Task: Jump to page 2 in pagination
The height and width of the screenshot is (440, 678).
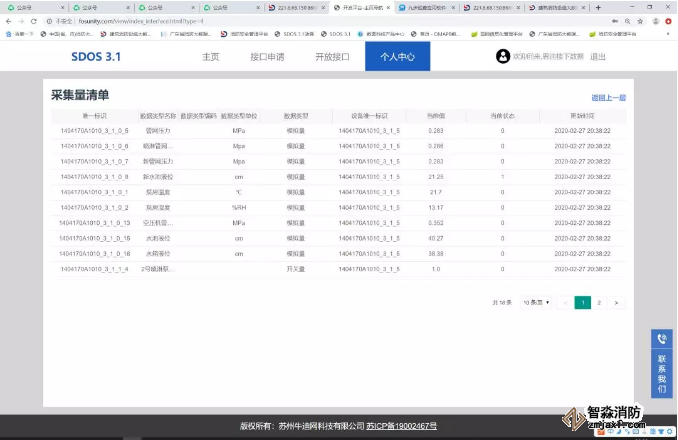Action: click(599, 302)
